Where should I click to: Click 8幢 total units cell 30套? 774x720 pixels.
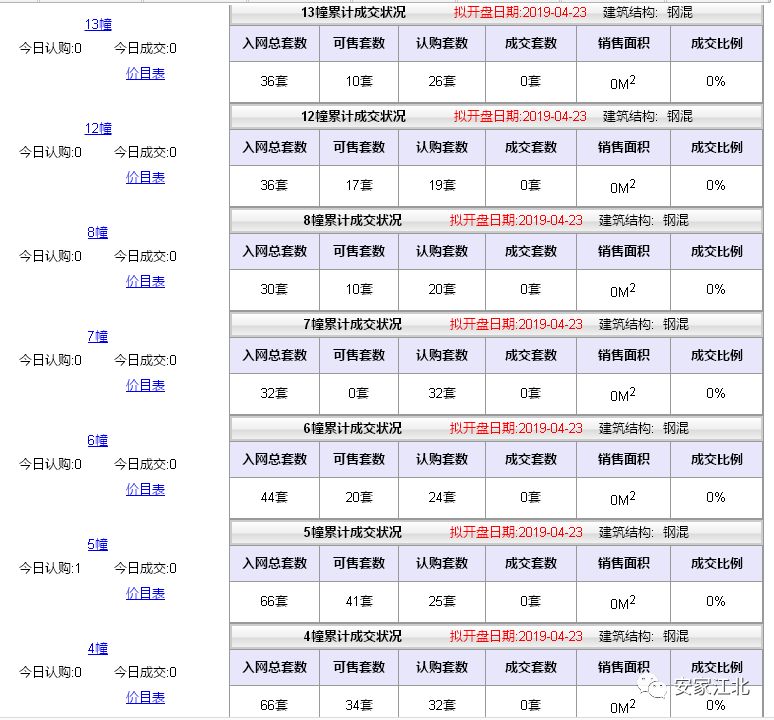[274, 289]
